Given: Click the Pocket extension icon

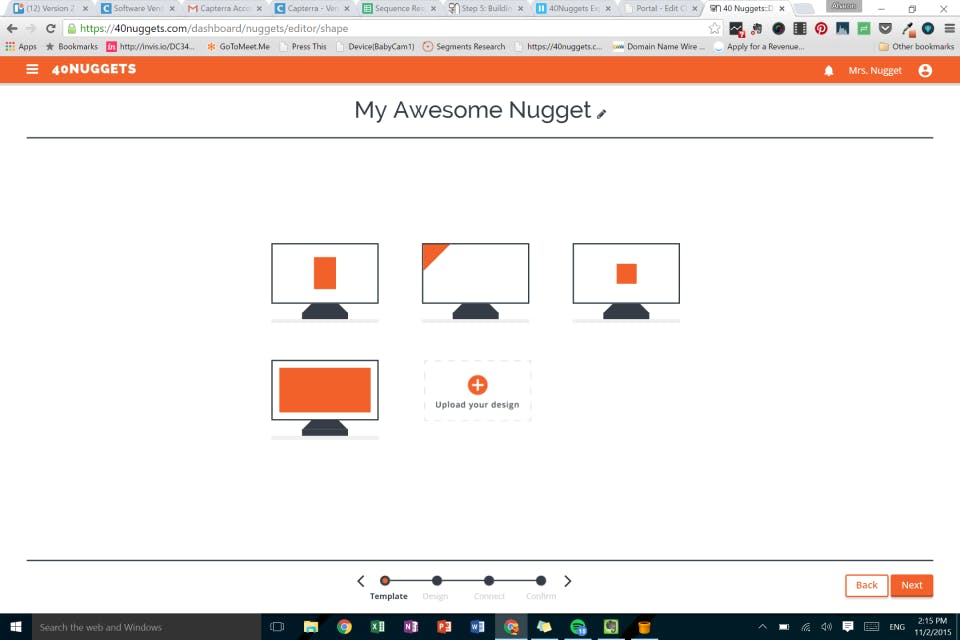Looking at the screenshot, I should point(885,28).
